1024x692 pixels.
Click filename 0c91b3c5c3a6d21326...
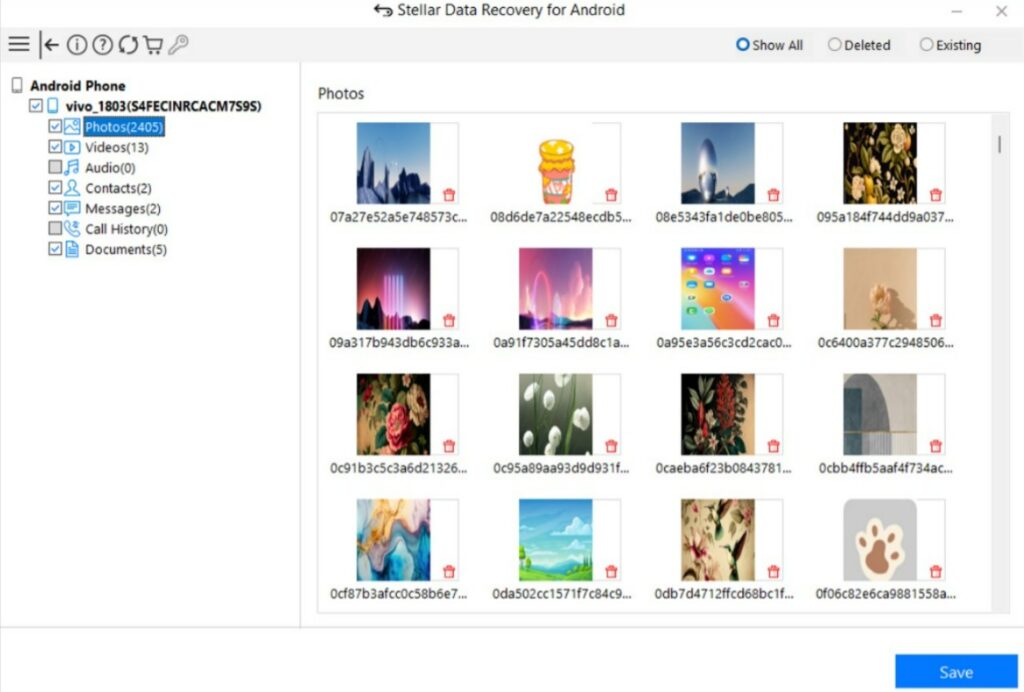tap(398, 468)
